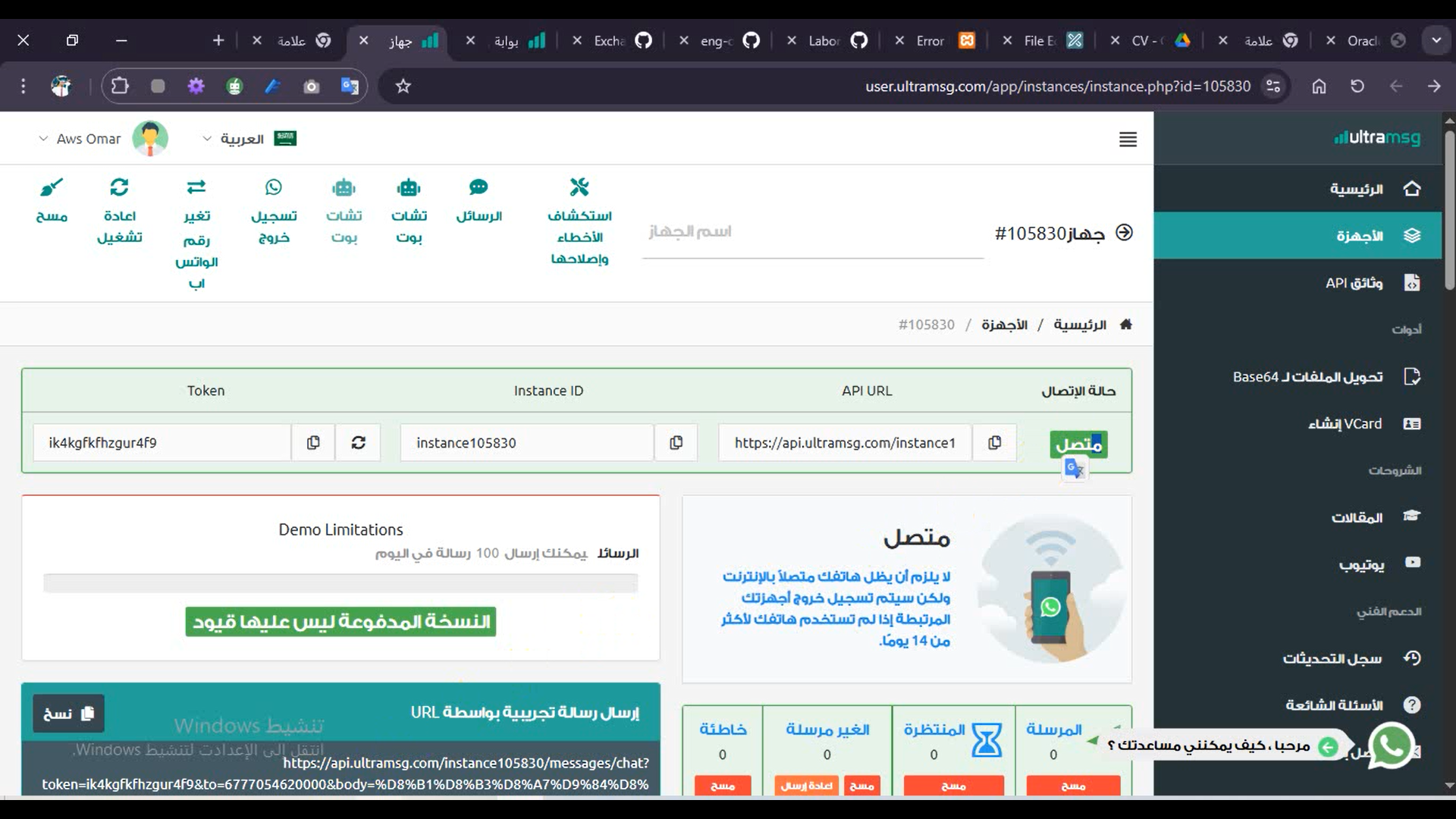Open وثائق API in the sidebar
Viewport: 1456px width, 819px height.
1298,283
